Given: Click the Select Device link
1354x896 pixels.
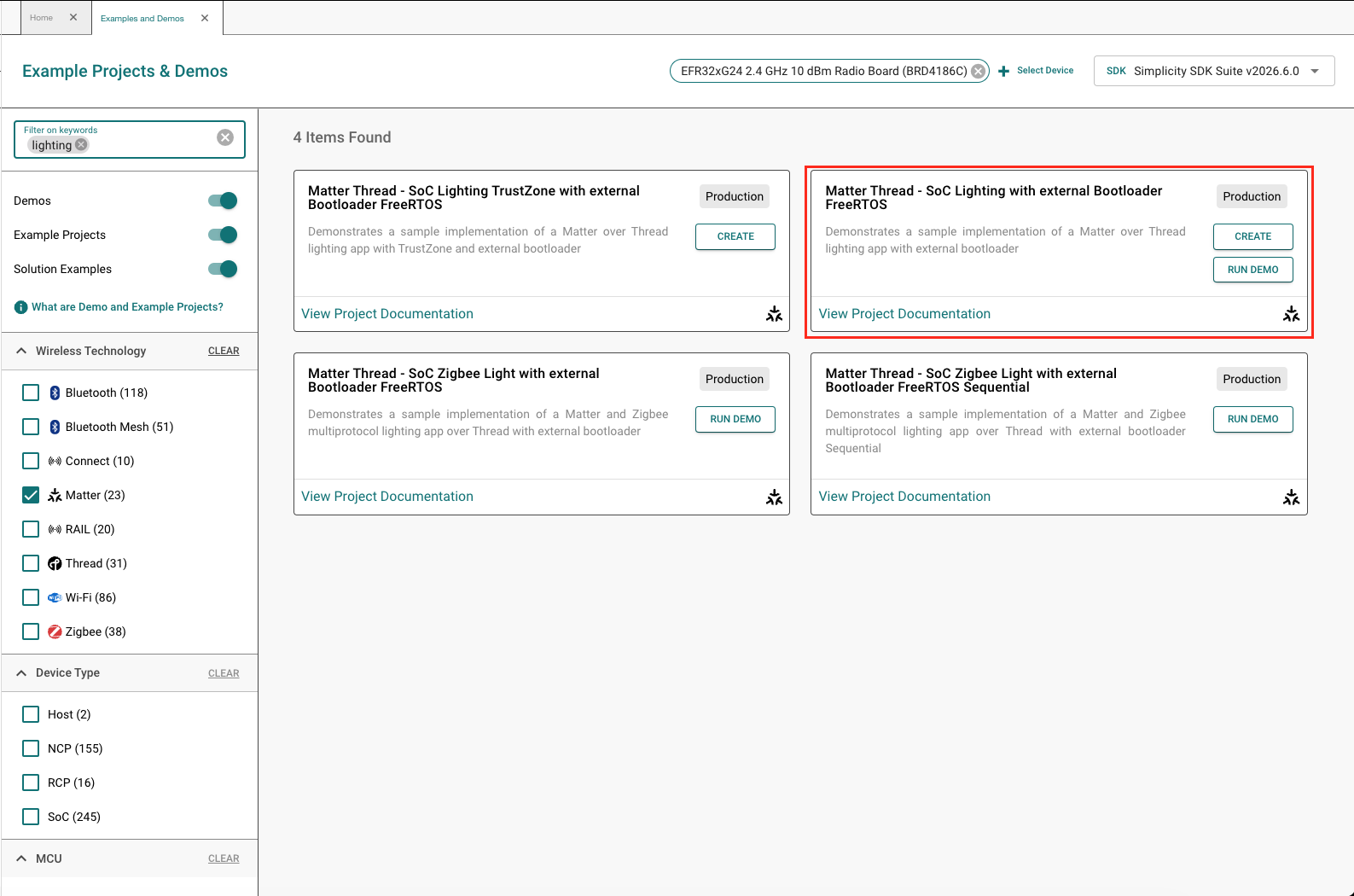Looking at the screenshot, I should coord(1045,71).
